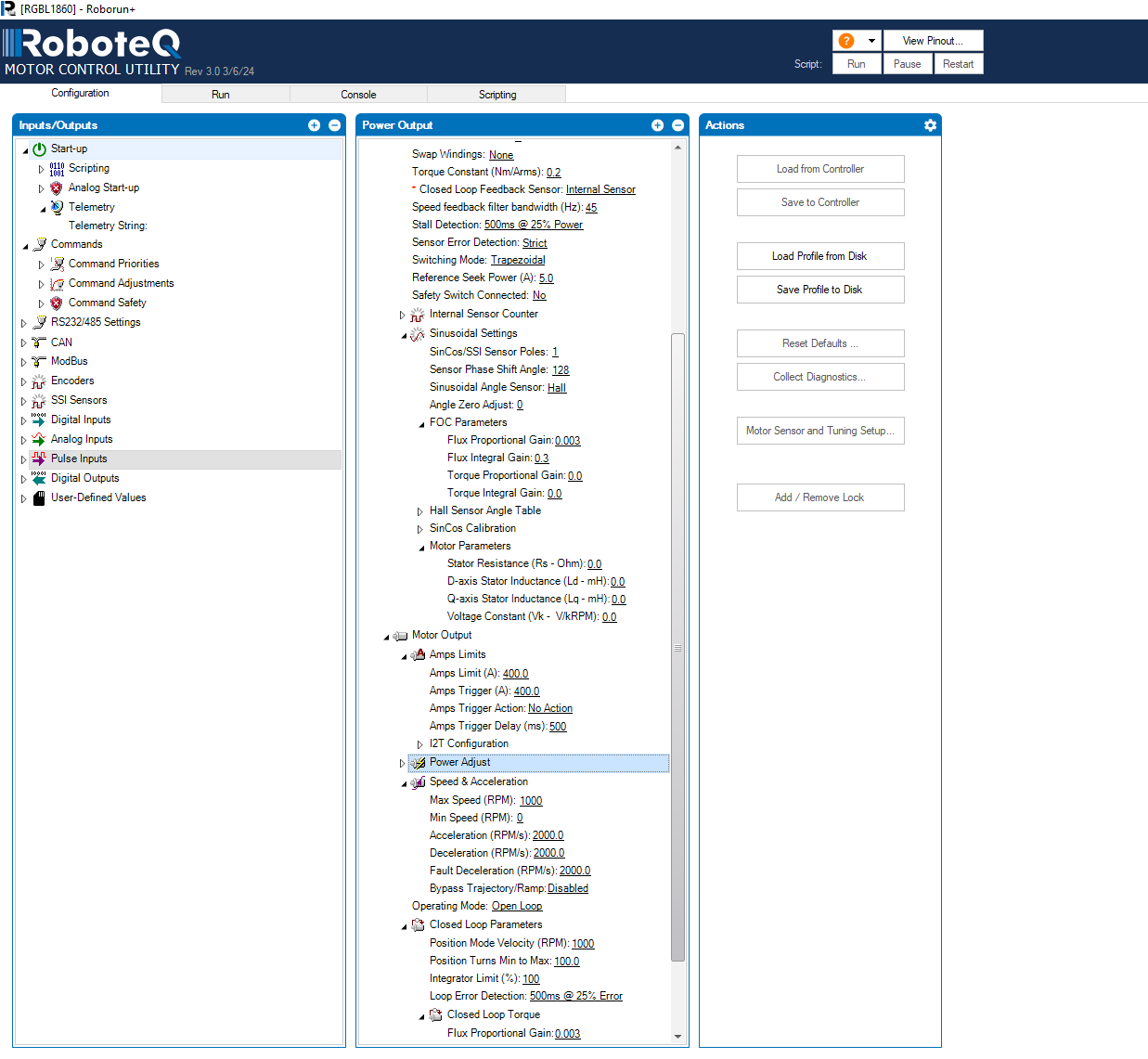Change Operating Mode Open Loop value

tap(517, 907)
